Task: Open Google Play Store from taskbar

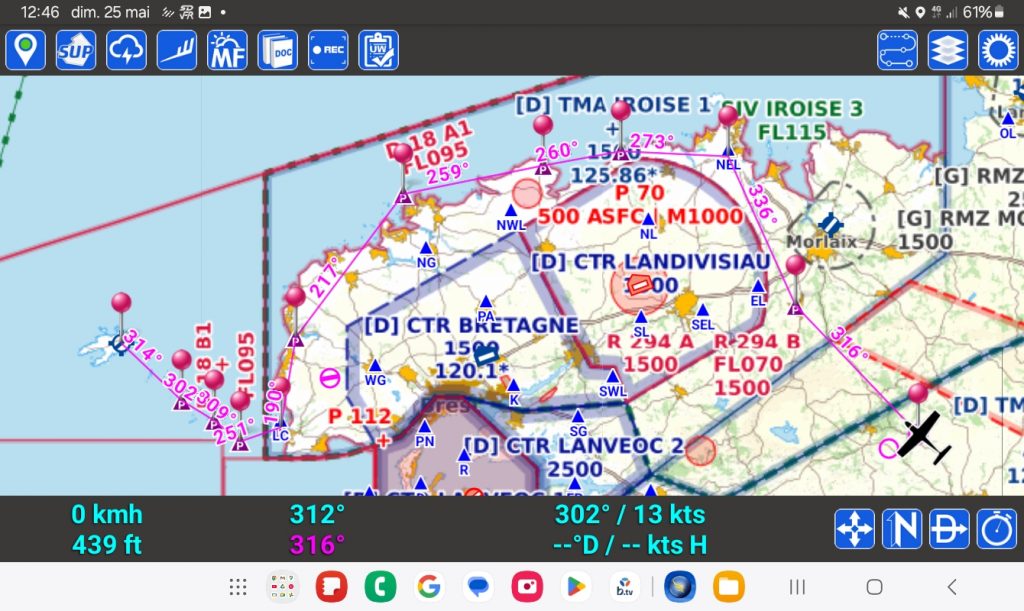Action: point(575,587)
